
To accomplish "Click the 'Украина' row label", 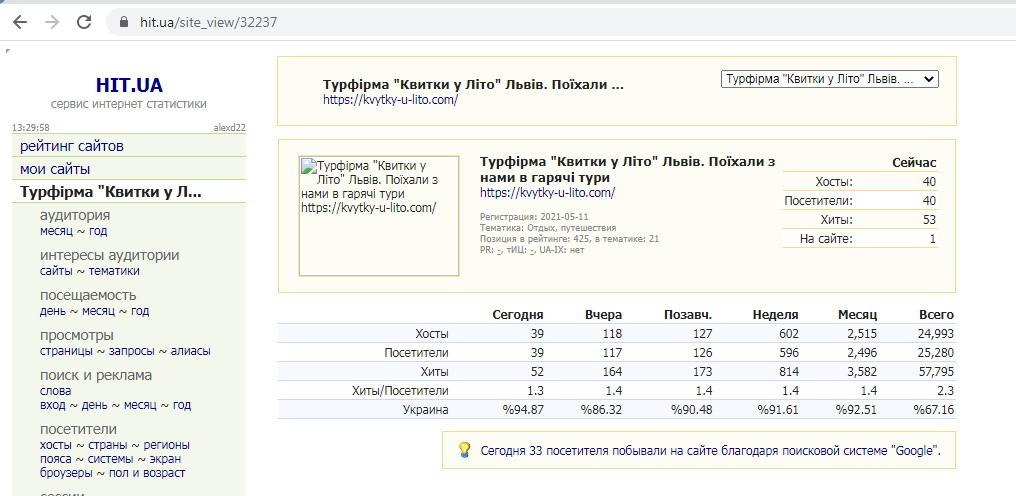I will pyautogui.click(x=426, y=410).
